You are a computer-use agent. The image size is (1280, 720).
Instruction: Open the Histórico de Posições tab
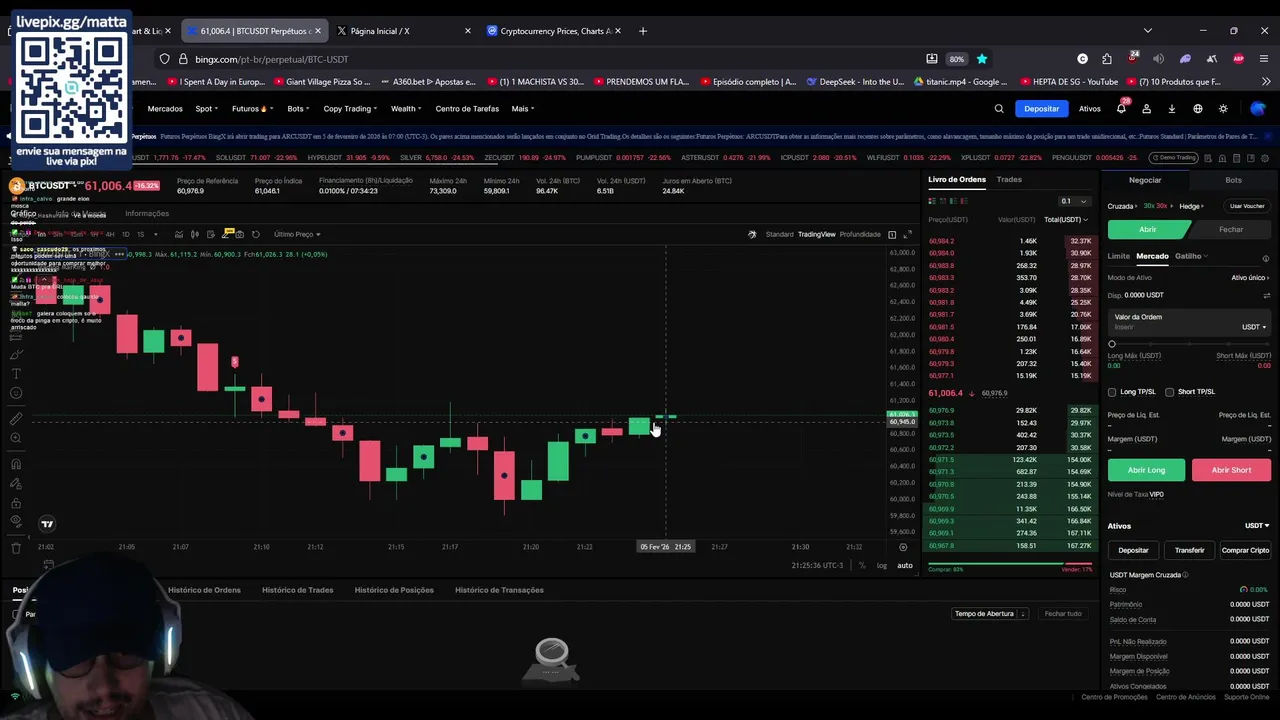click(x=394, y=590)
